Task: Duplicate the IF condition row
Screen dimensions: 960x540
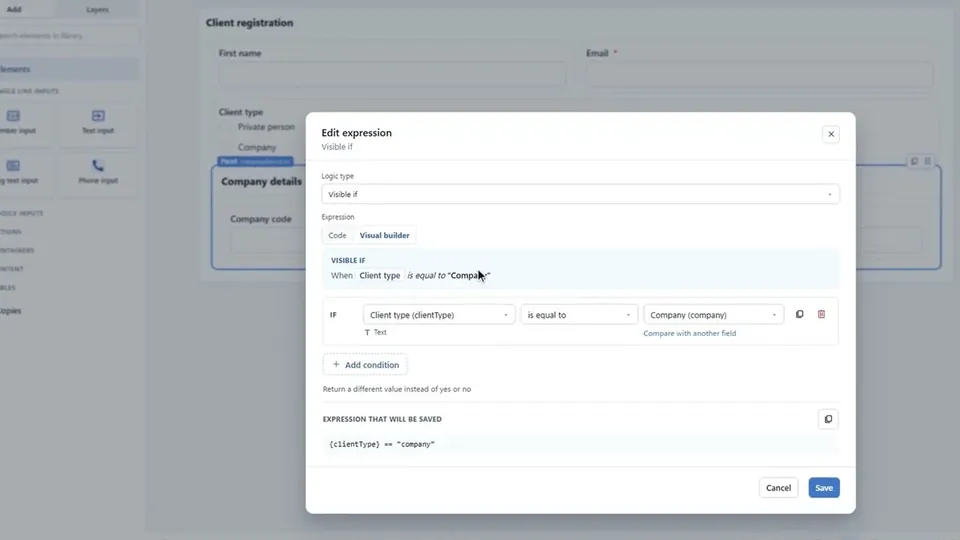Action: [x=799, y=314]
